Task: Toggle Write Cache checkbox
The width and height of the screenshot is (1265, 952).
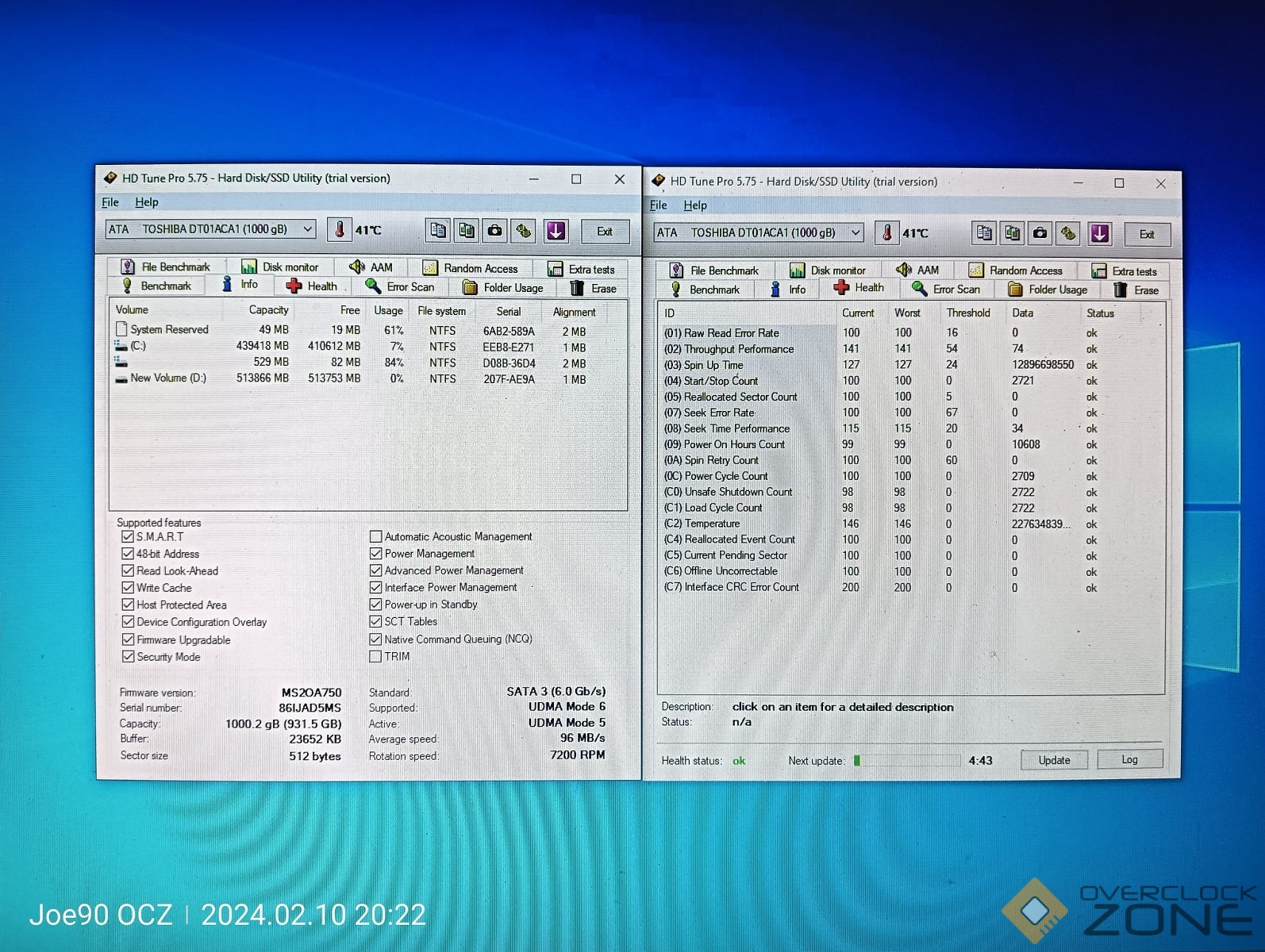Action: pos(128,588)
